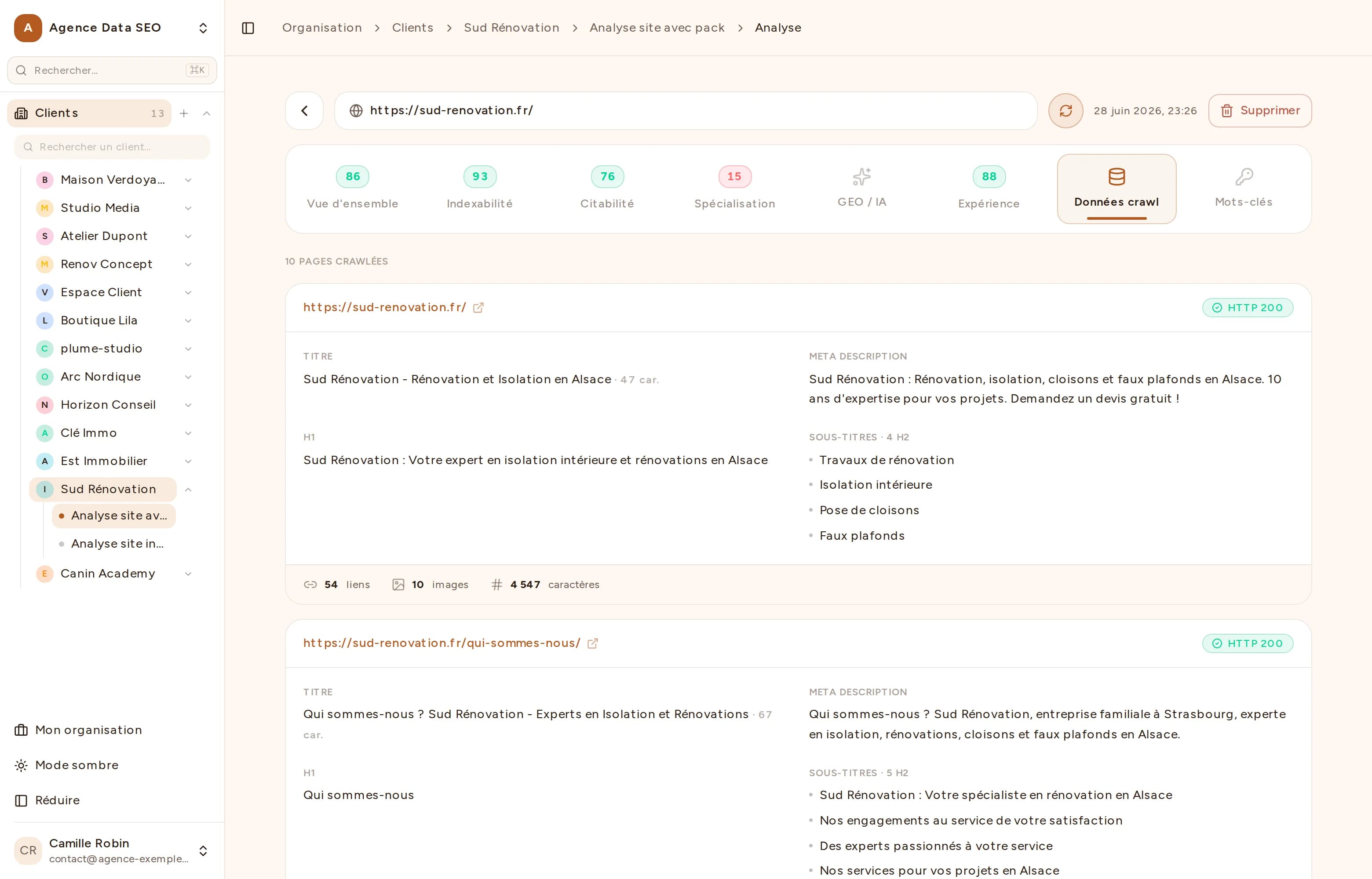
Task: Click the Supprimer button
Action: click(x=1259, y=111)
